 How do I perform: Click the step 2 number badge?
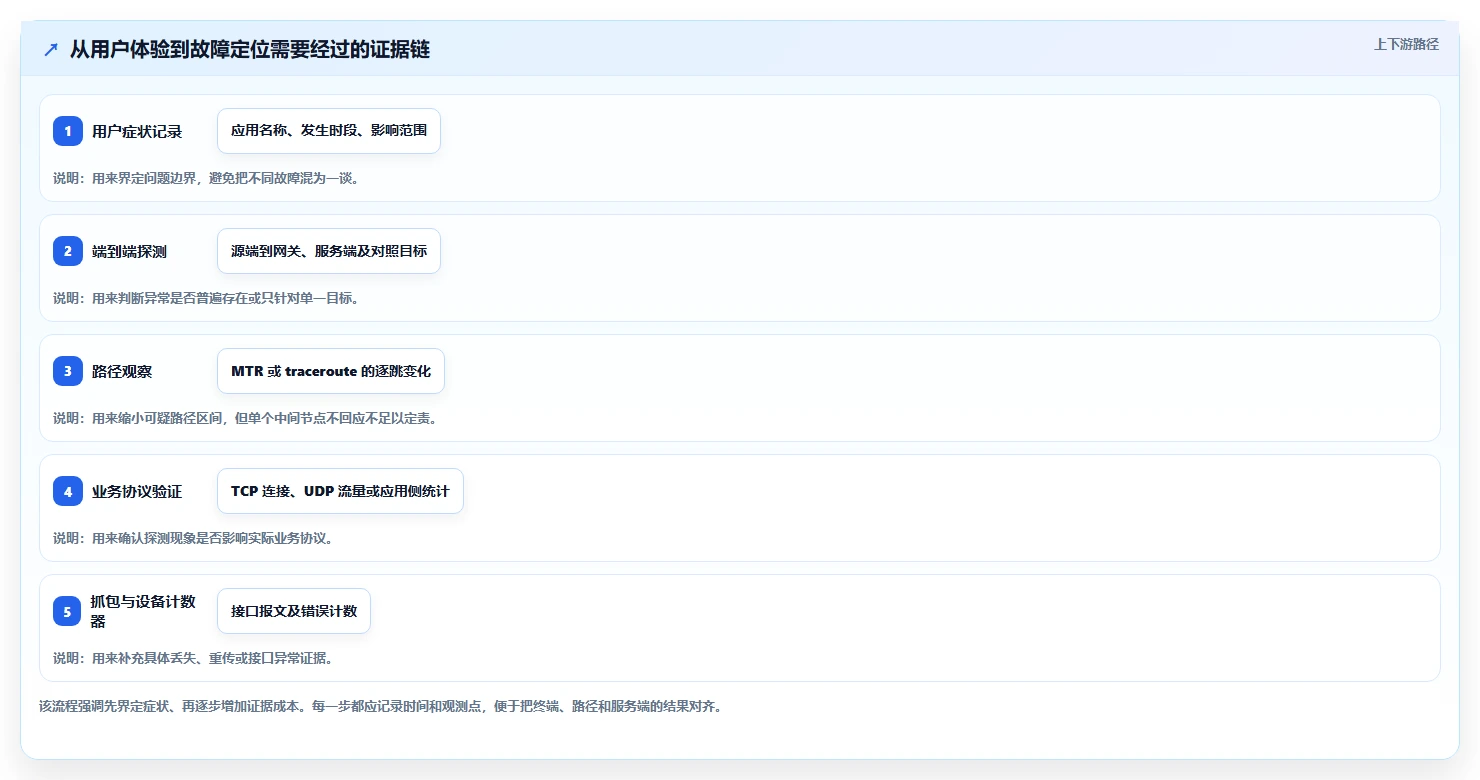68,251
